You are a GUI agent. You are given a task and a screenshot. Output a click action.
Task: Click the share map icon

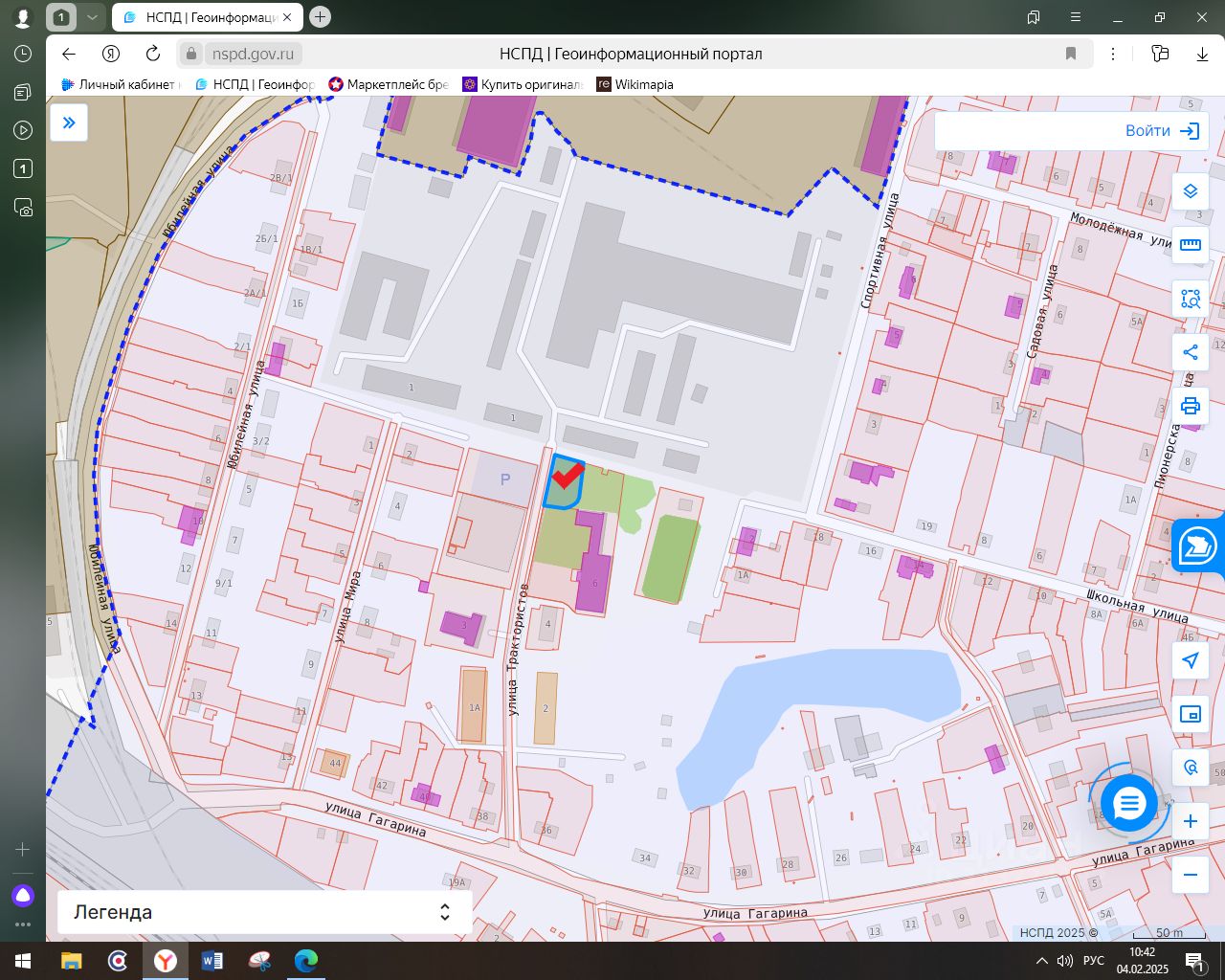click(x=1190, y=352)
